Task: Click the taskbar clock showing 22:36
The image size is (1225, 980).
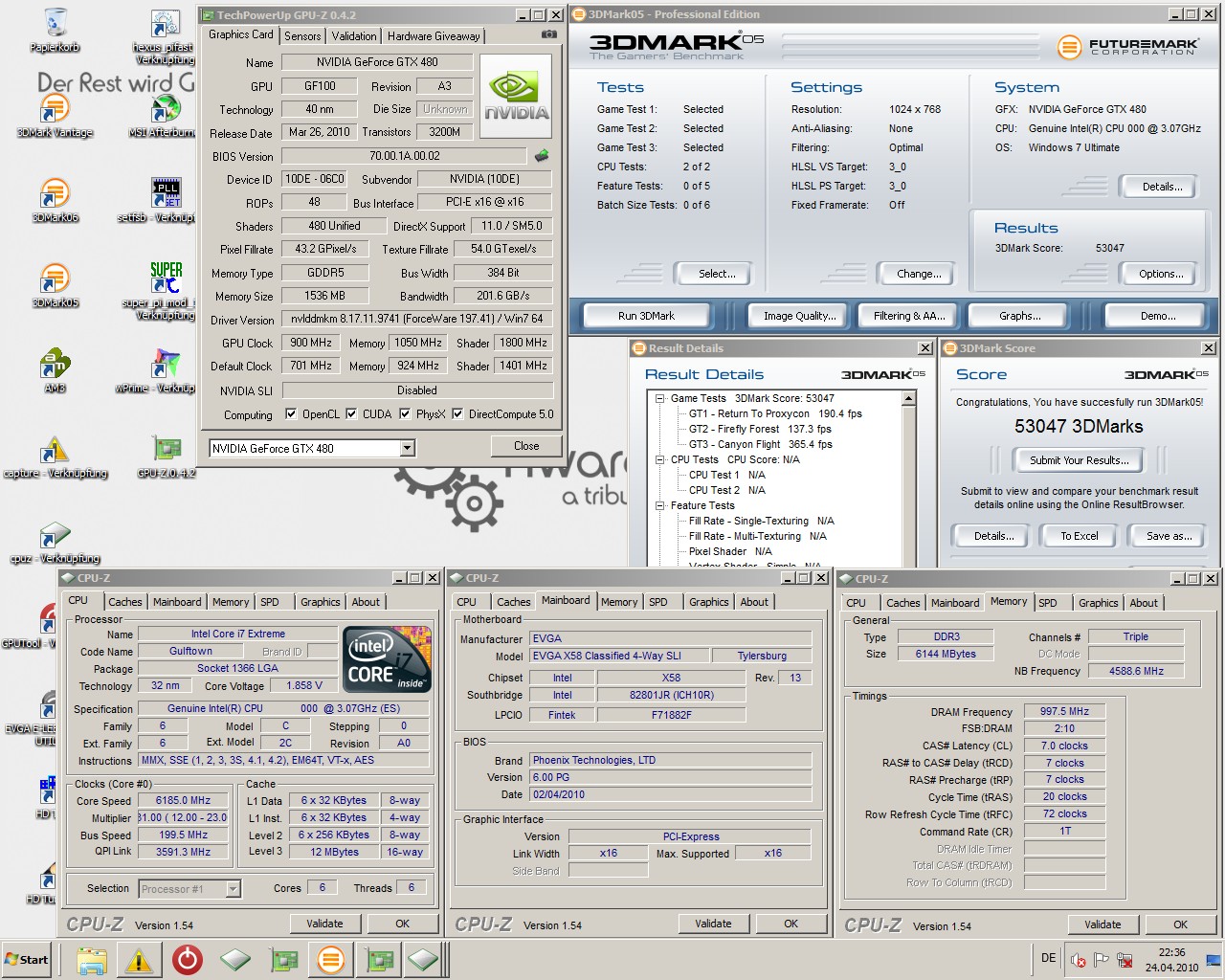Action: pyautogui.click(x=1171, y=960)
